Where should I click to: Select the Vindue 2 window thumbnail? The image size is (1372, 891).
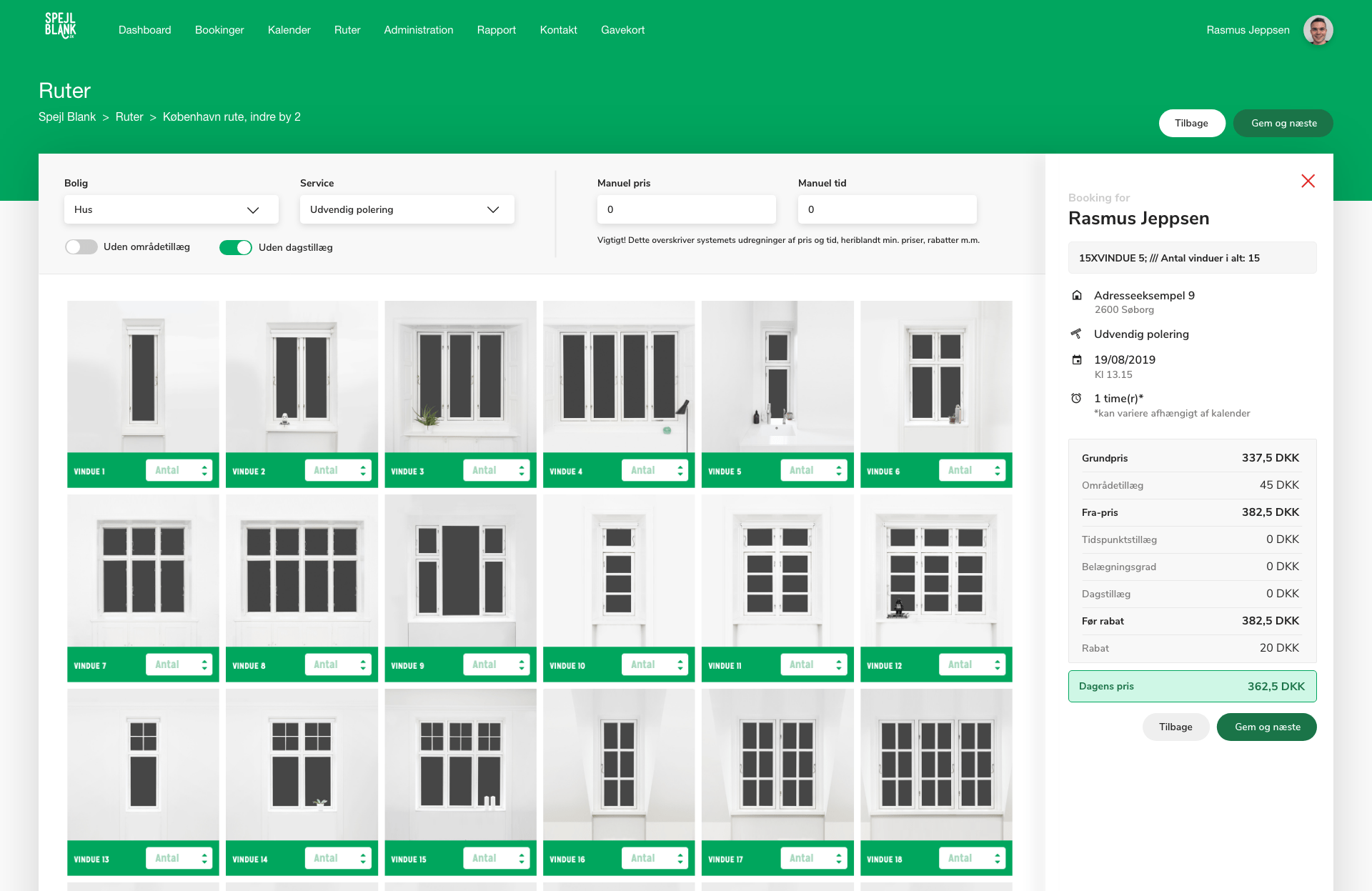coord(302,377)
